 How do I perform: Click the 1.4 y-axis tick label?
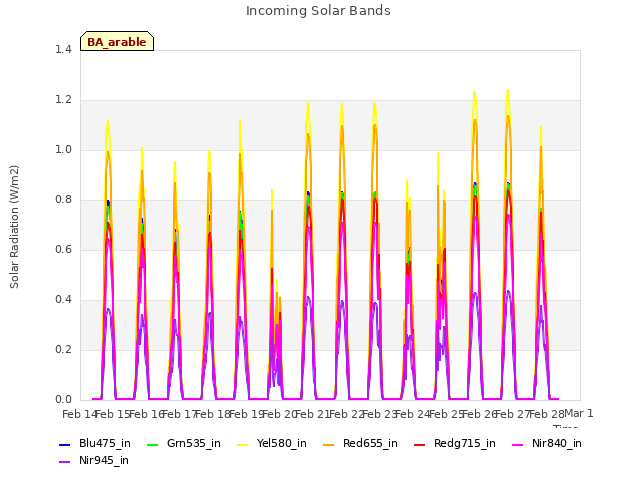click(x=63, y=49)
